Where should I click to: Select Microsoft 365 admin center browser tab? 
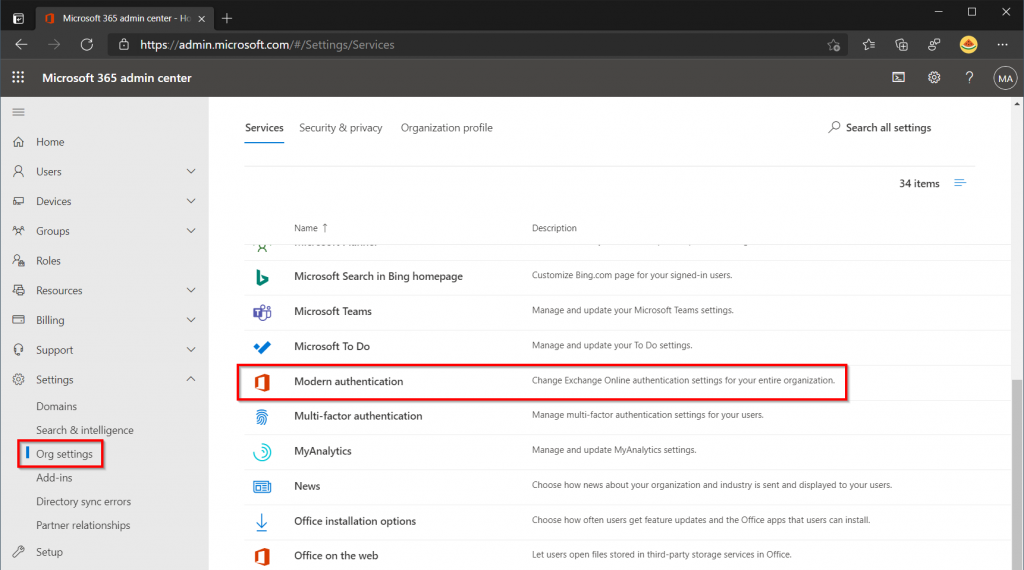[x=124, y=18]
